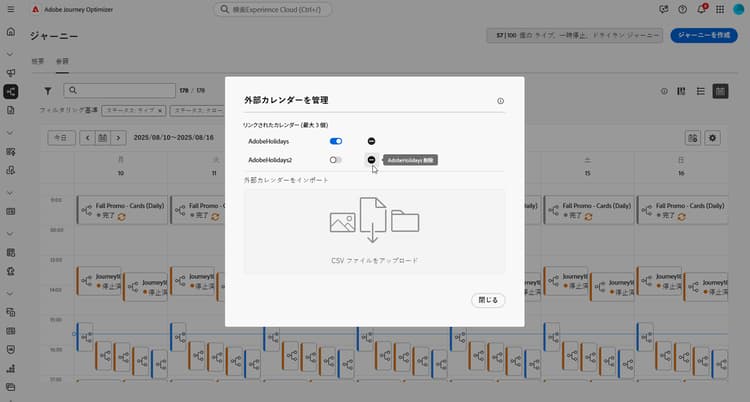Switch to list view icon

[700, 91]
